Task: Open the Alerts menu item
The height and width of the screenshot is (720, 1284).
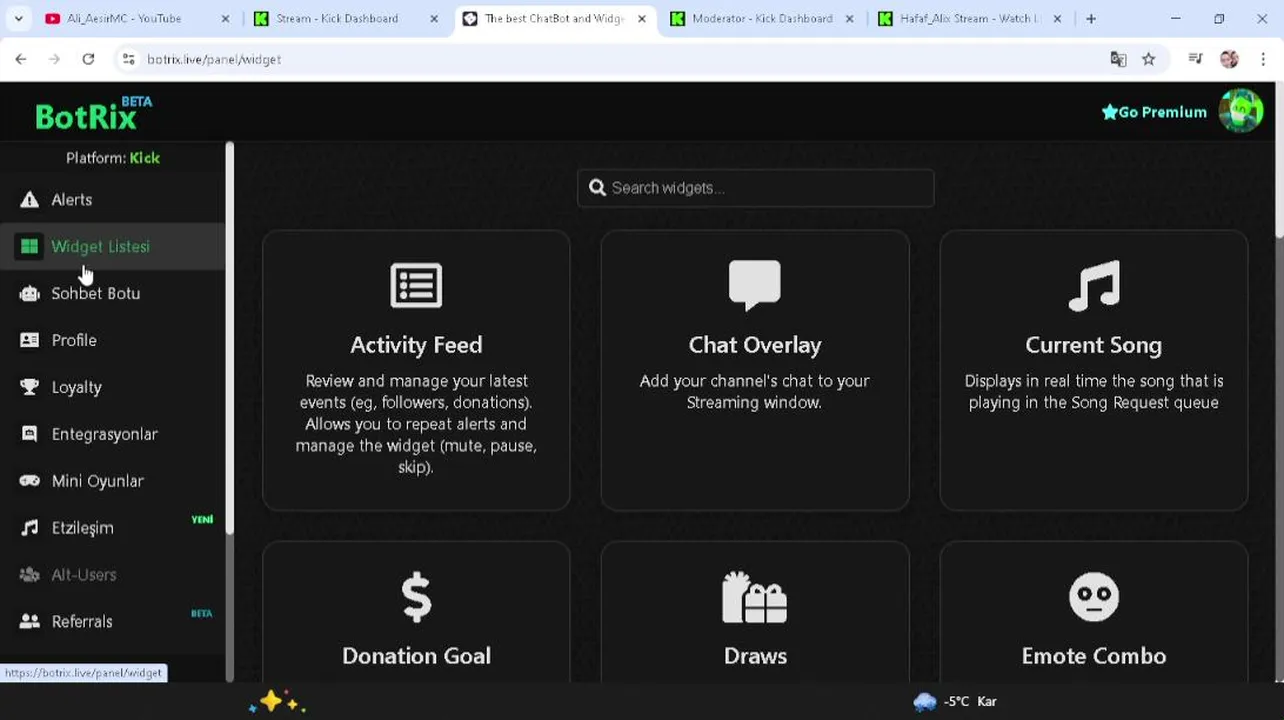Action: (x=113, y=200)
